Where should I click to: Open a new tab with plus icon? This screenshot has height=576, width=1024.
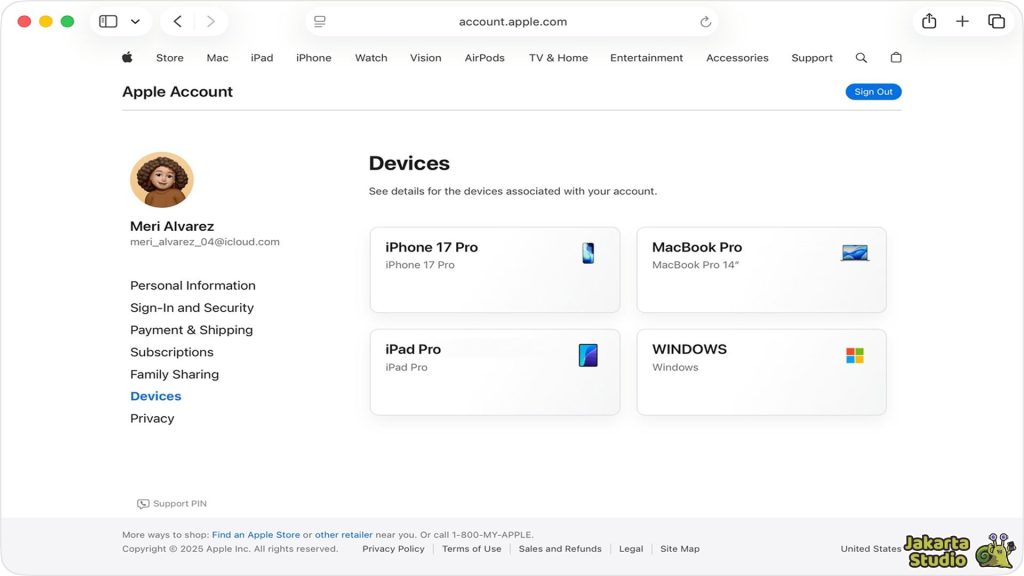tap(962, 21)
